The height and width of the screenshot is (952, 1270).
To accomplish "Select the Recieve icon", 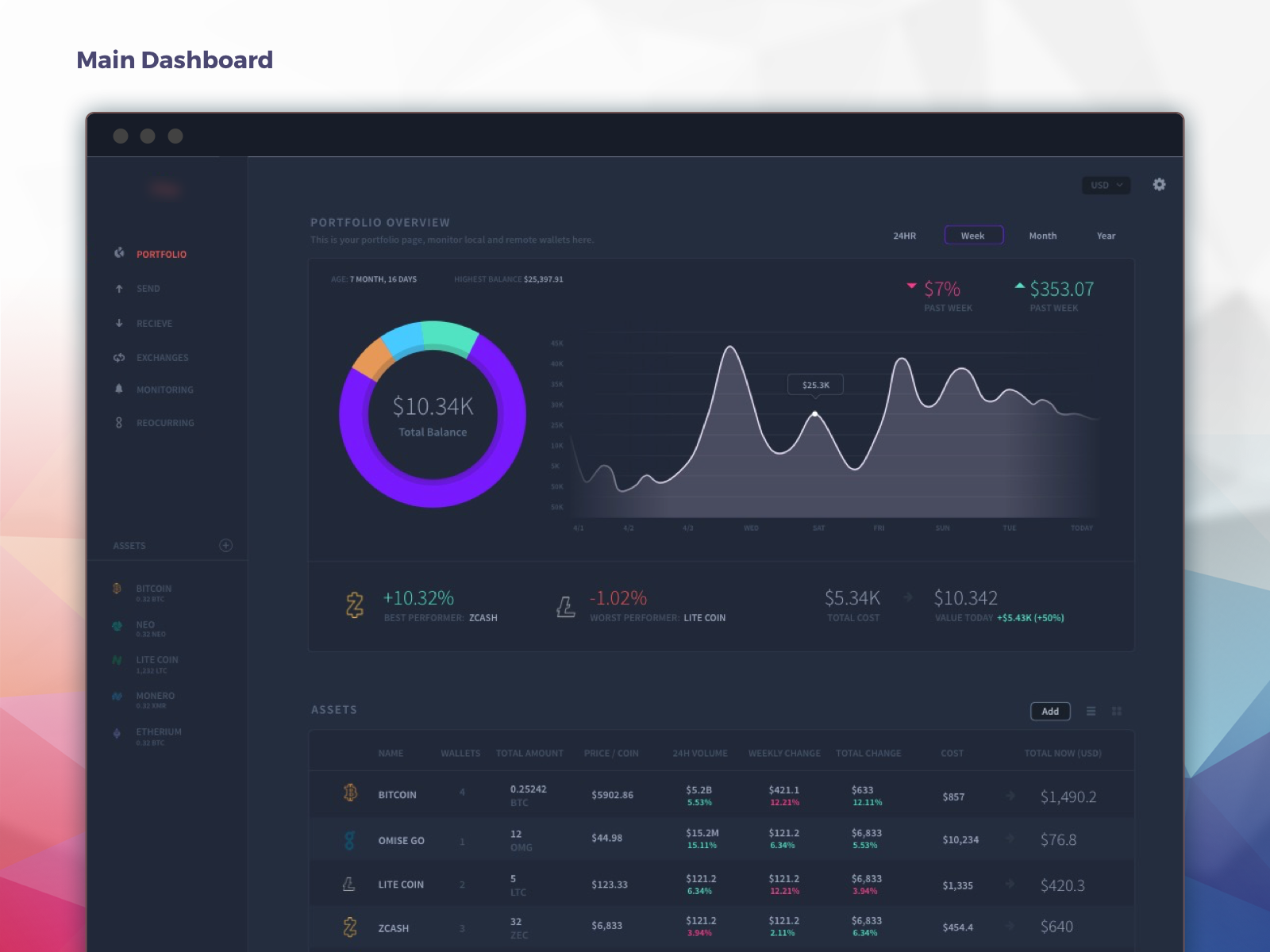I will (x=117, y=323).
